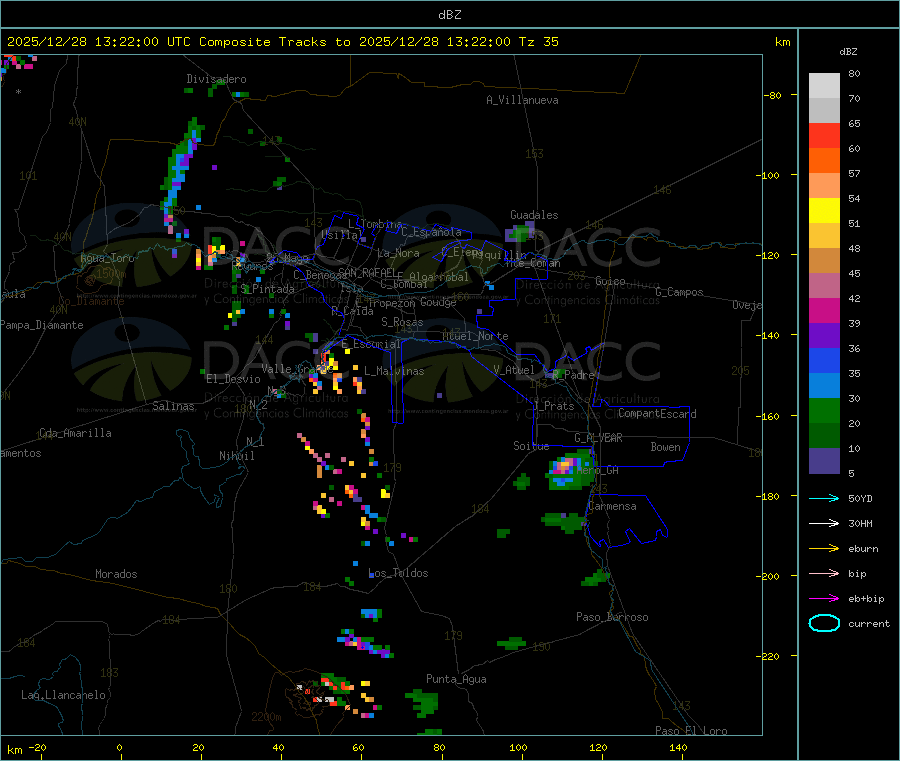The image size is (900, 761).
Task: Select the 'C_Española' place label
Action: (x=432, y=232)
